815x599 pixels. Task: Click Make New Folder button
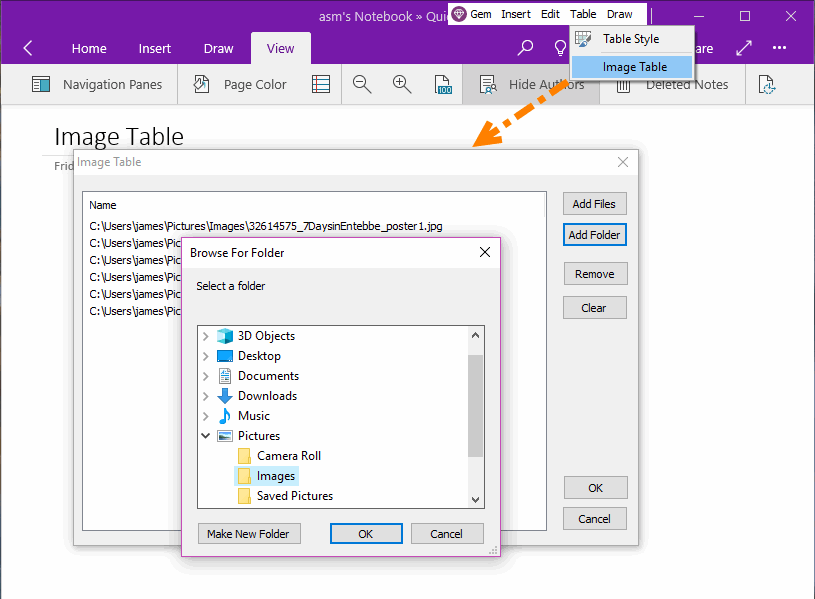tap(248, 534)
